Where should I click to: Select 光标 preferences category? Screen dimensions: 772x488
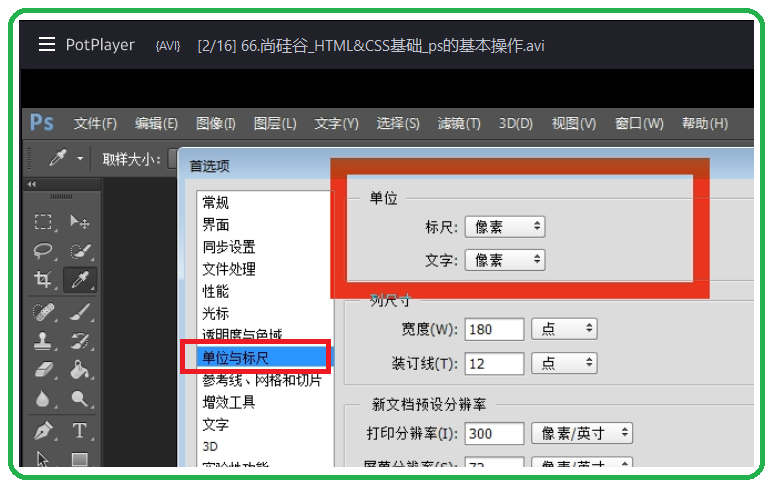pyautogui.click(x=216, y=313)
